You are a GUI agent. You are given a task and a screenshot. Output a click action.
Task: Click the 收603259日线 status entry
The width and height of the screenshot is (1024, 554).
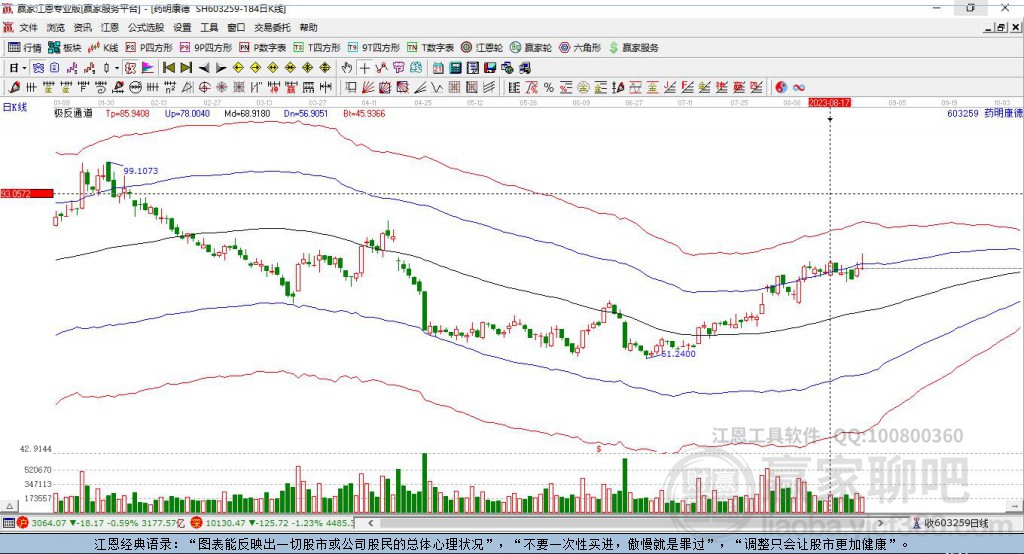click(956, 523)
